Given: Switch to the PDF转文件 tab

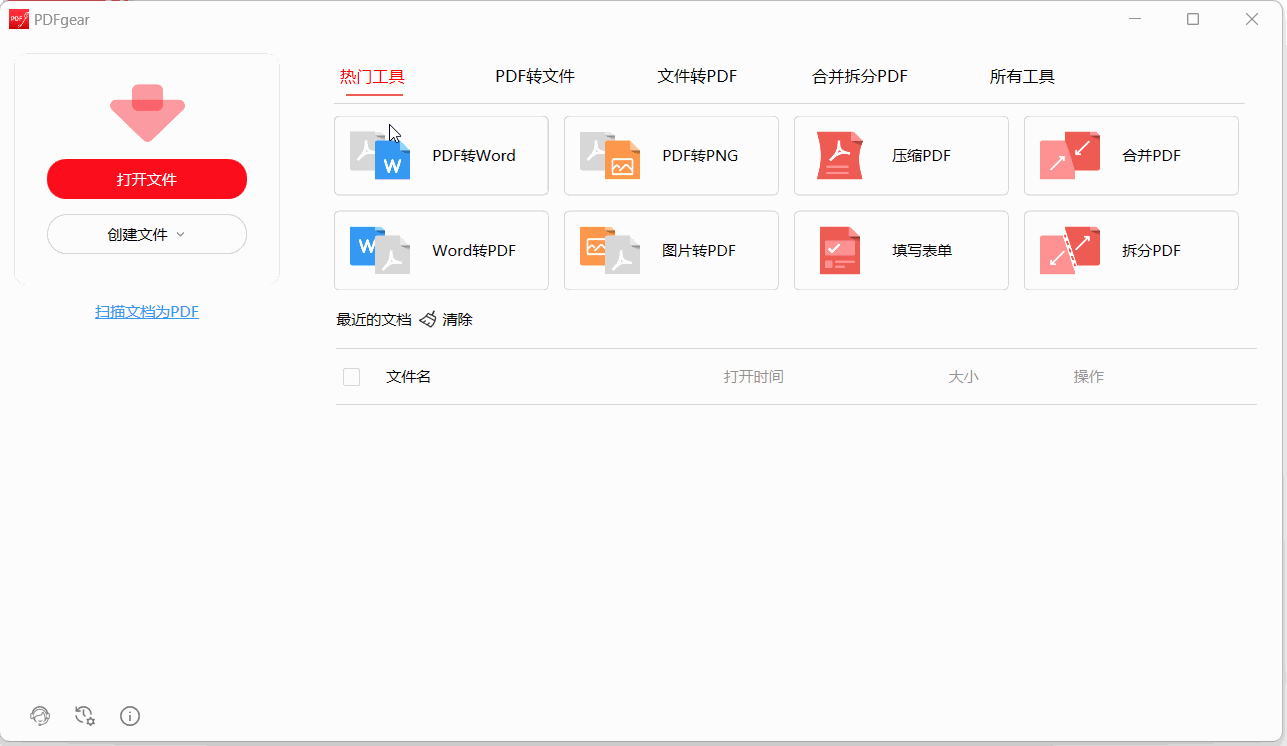Looking at the screenshot, I should click(x=535, y=77).
